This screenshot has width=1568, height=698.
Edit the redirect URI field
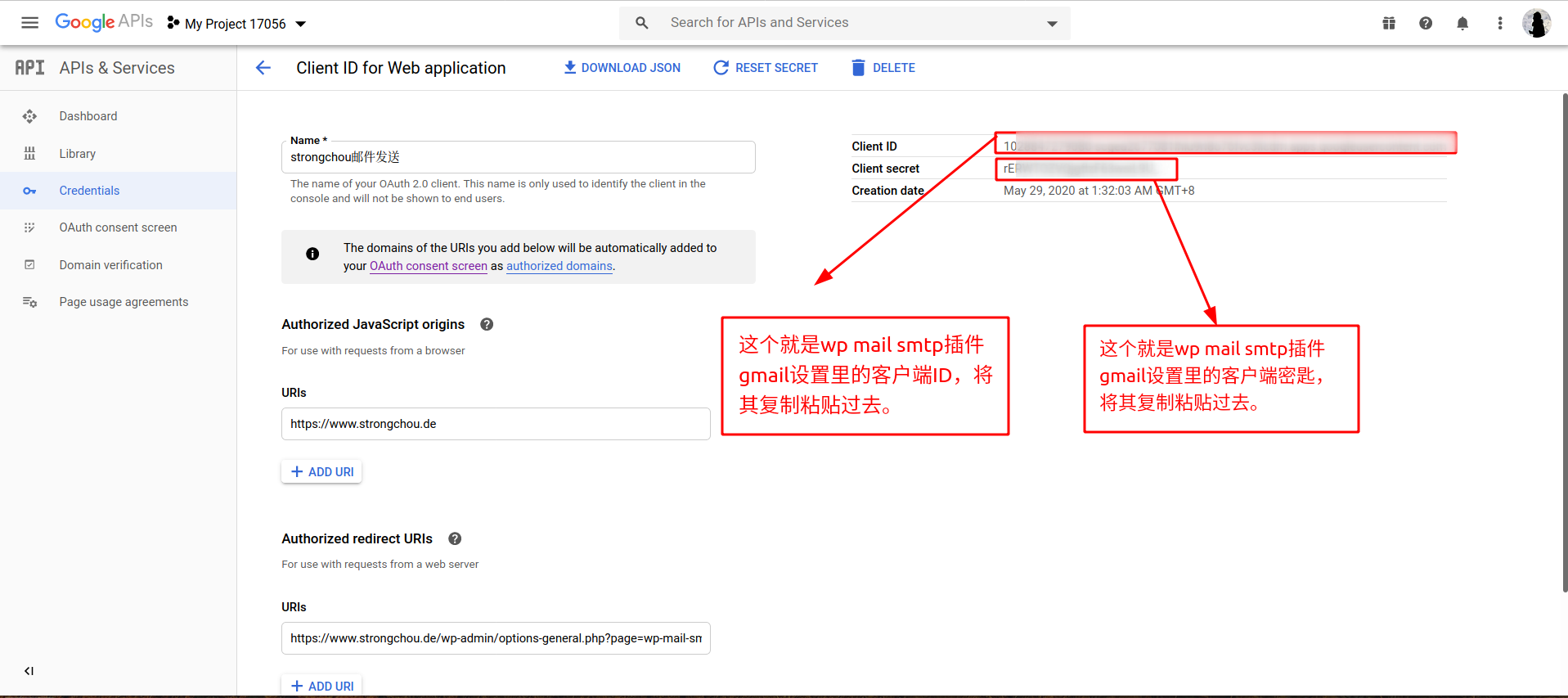[x=496, y=638]
